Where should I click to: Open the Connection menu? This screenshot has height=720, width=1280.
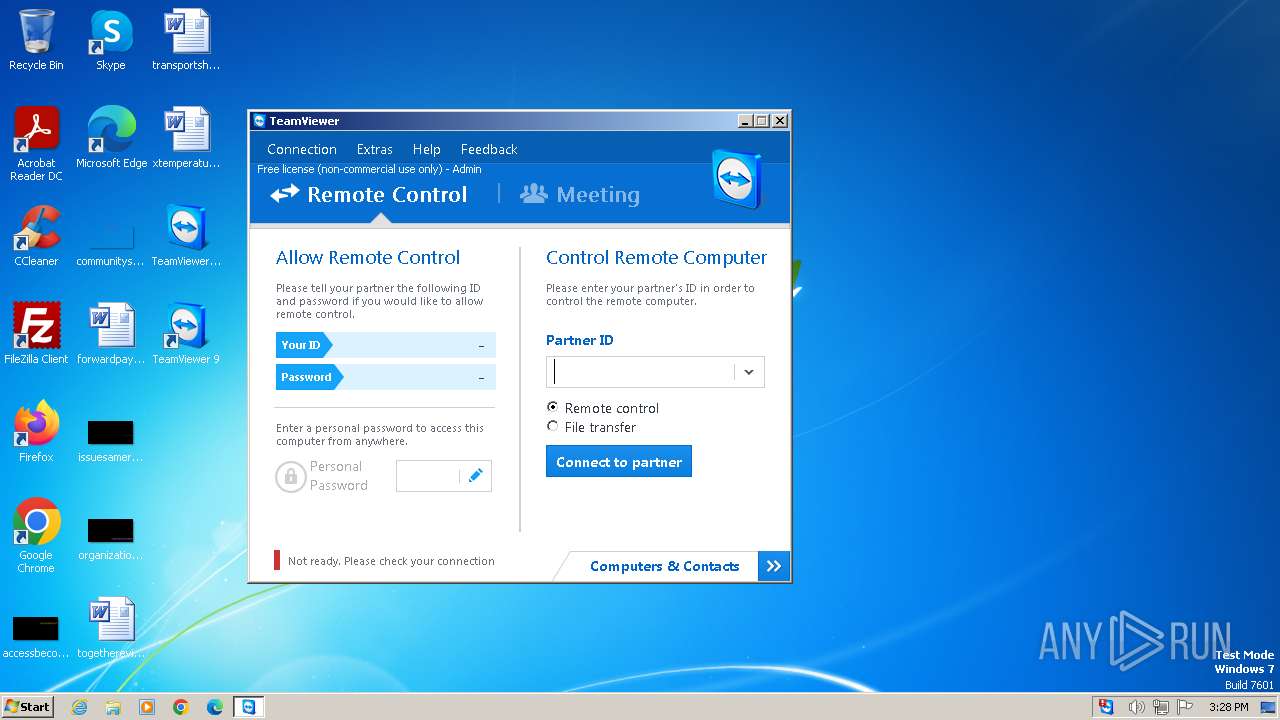tap(302, 149)
